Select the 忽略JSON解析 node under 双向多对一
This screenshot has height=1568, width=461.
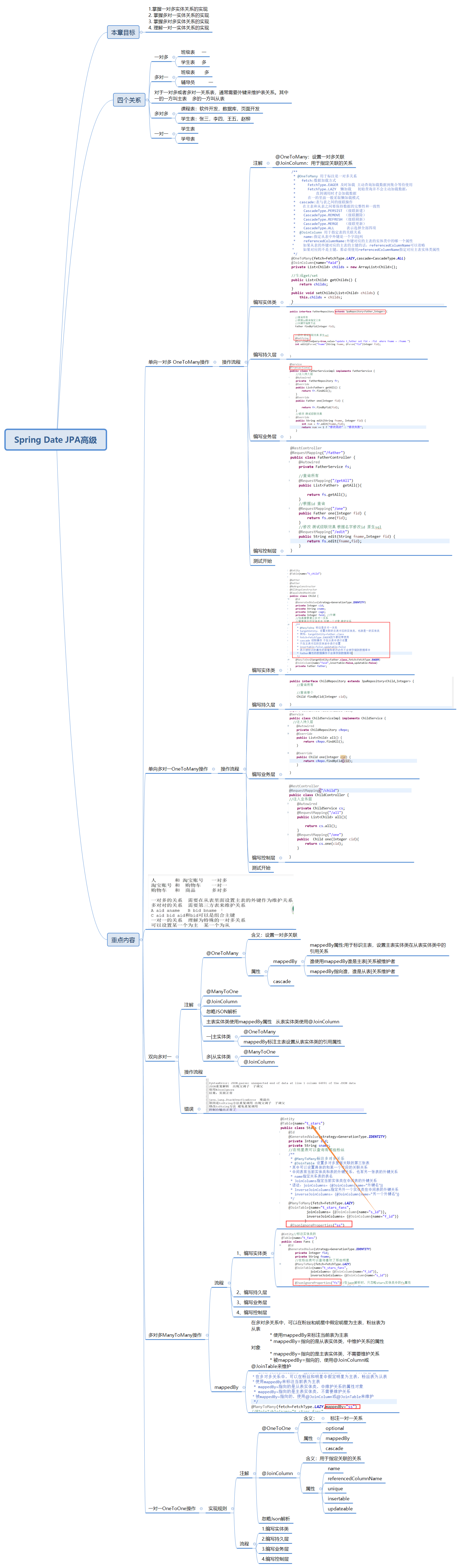point(222,1012)
